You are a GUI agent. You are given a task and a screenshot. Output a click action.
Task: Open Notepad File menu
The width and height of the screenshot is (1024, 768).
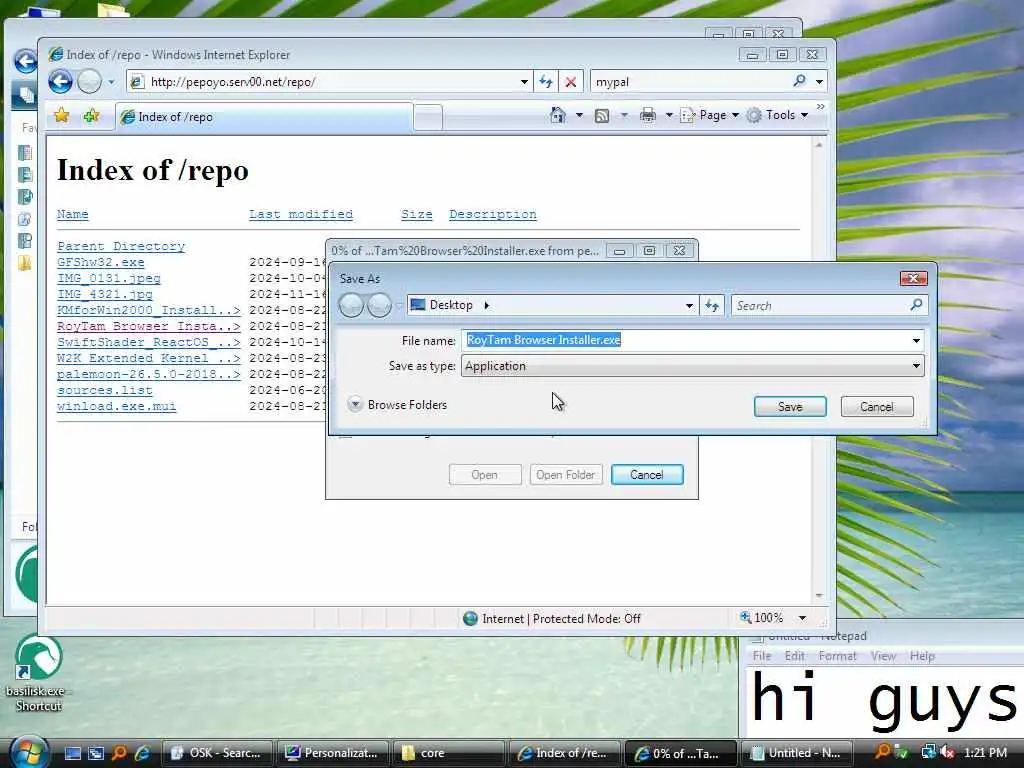pyautogui.click(x=762, y=656)
